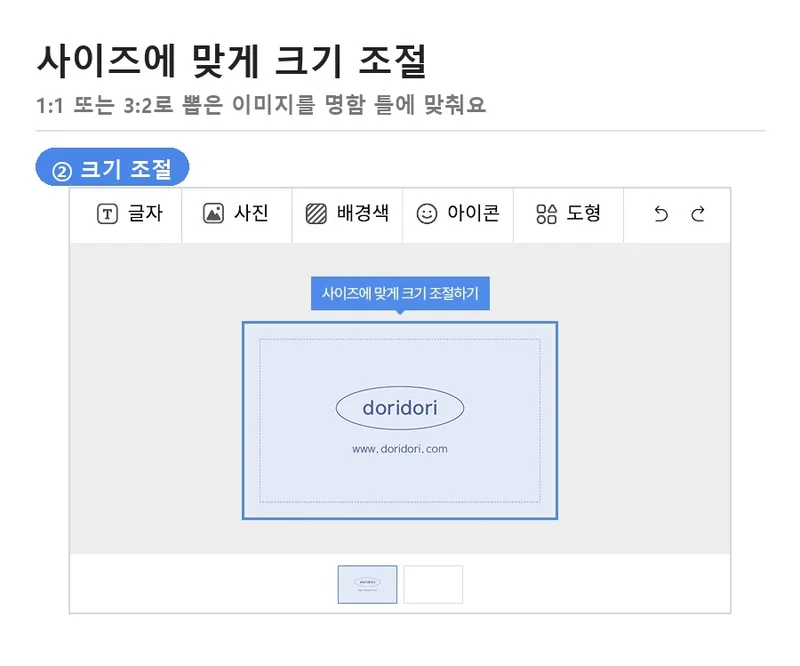Open the 배경색 background color tool
The image size is (800, 666).
(347, 214)
